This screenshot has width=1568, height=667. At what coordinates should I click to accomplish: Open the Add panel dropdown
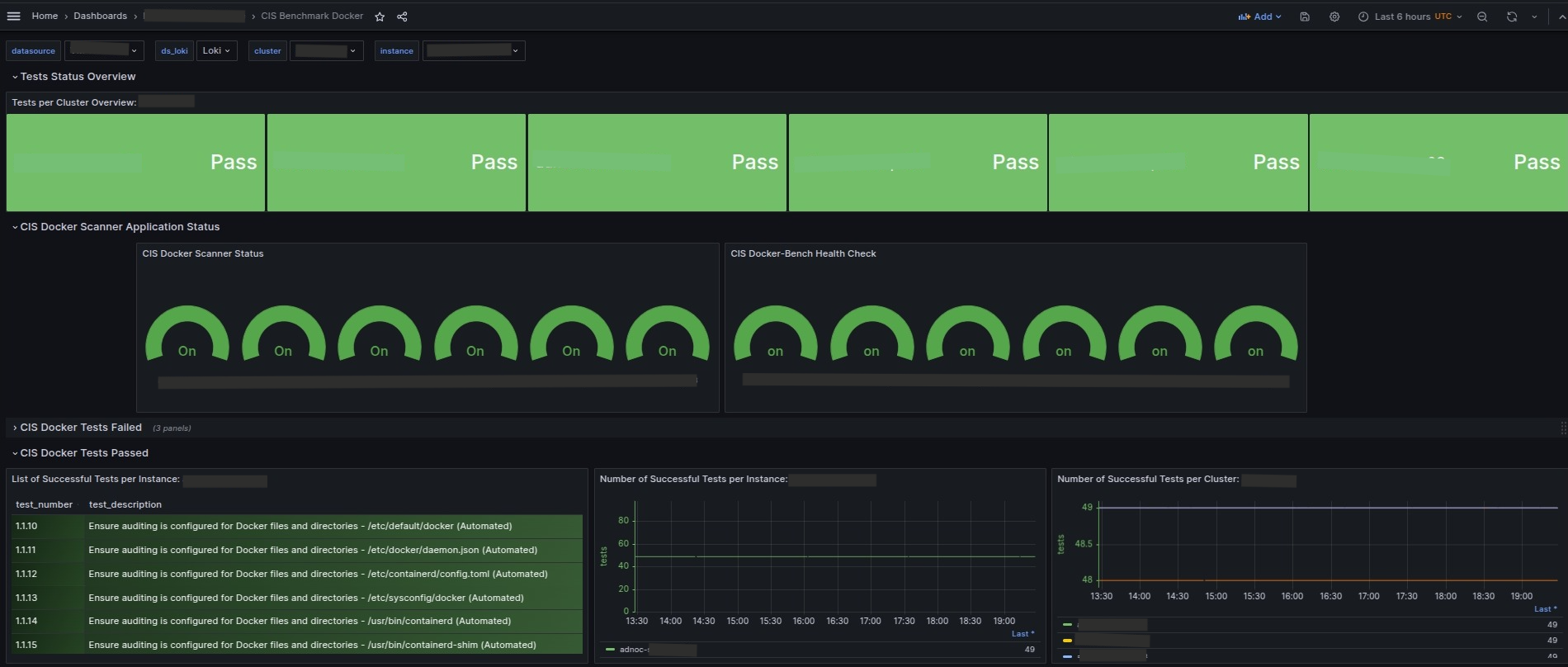coord(1259,17)
